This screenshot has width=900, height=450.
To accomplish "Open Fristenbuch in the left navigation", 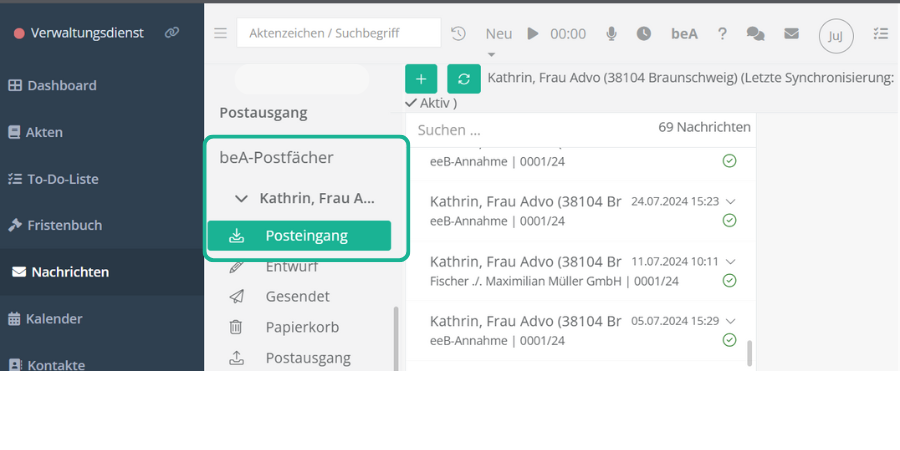I will coord(64,225).
